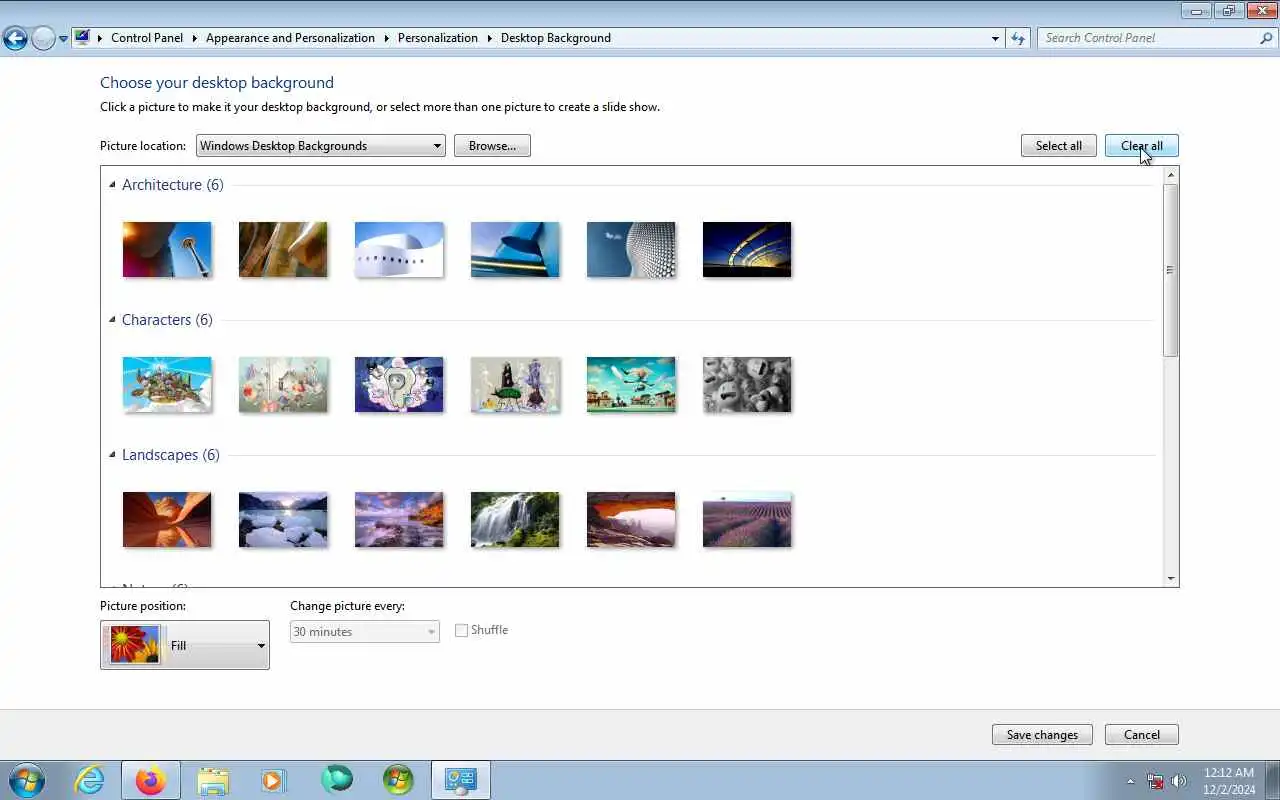Select the silver dotted building wallpaper
Image resolution: width=1280 pixels, height=800 pixels.
tap(631, 250)
